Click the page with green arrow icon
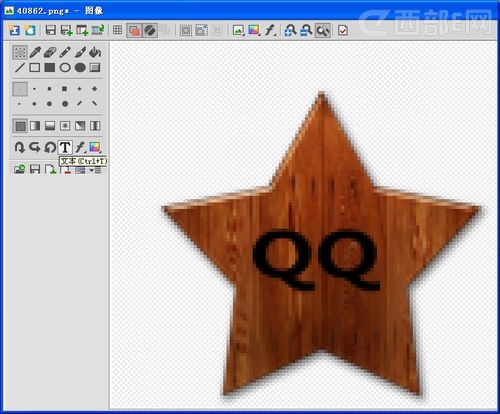Image resolution: width=500 pixels, height=414 pixels. click(x=50, y=170)
